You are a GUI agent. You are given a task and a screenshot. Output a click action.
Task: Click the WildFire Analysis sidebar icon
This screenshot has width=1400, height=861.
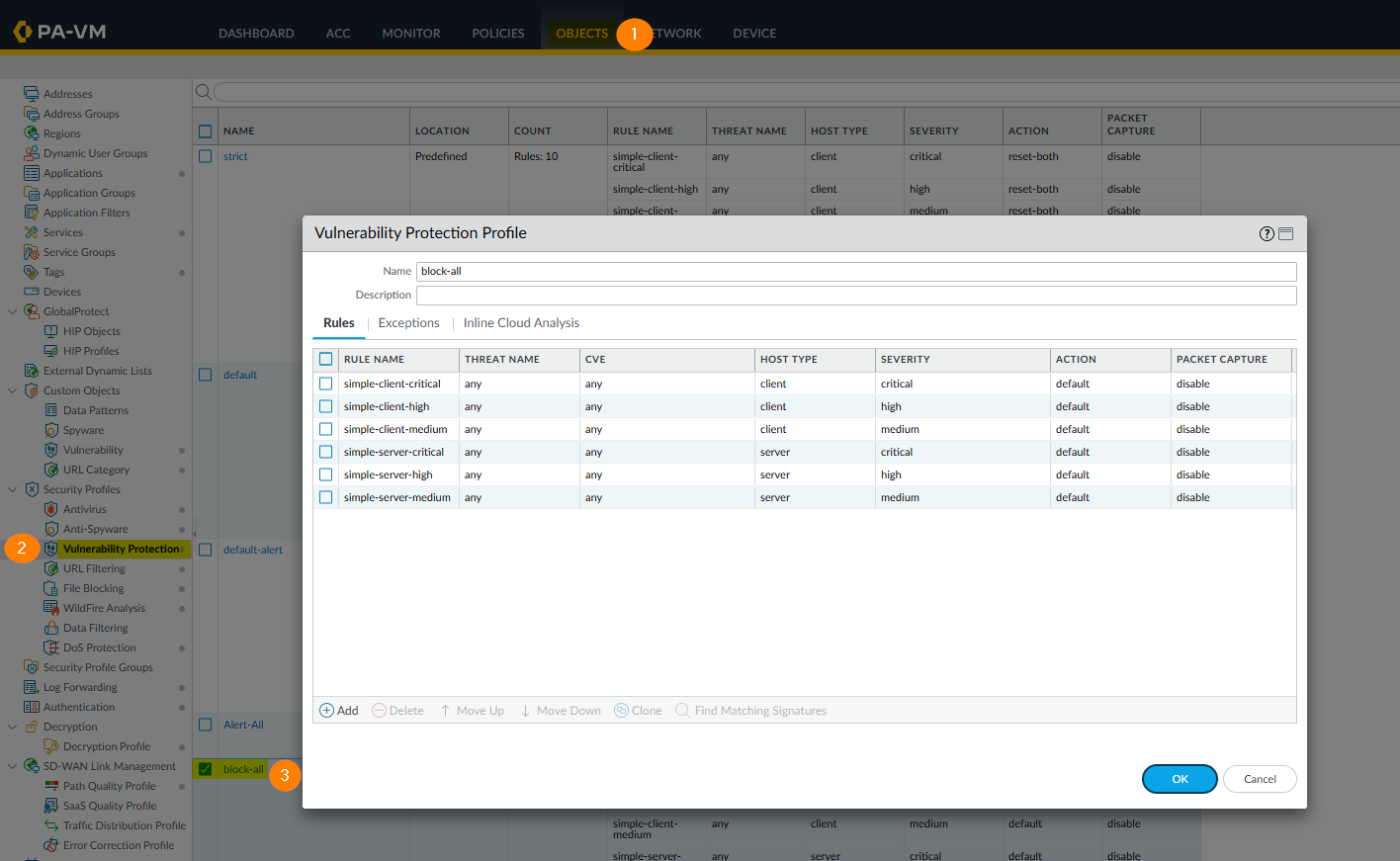pos(51,608)
